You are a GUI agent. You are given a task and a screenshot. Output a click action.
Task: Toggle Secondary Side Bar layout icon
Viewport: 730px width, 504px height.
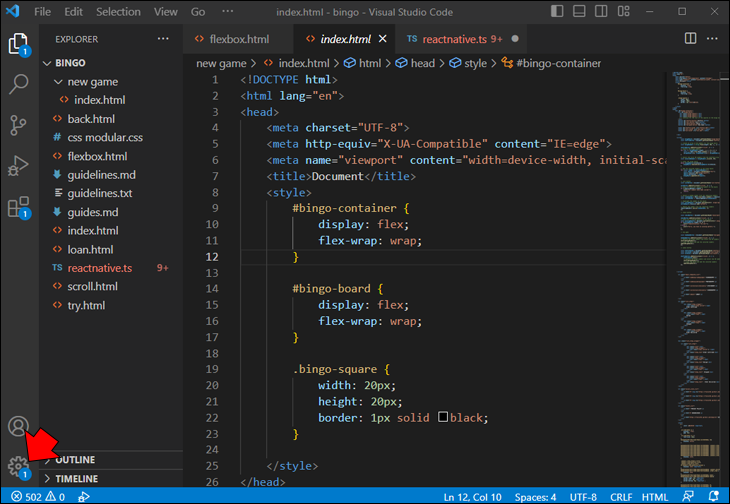tap(601, 11)
